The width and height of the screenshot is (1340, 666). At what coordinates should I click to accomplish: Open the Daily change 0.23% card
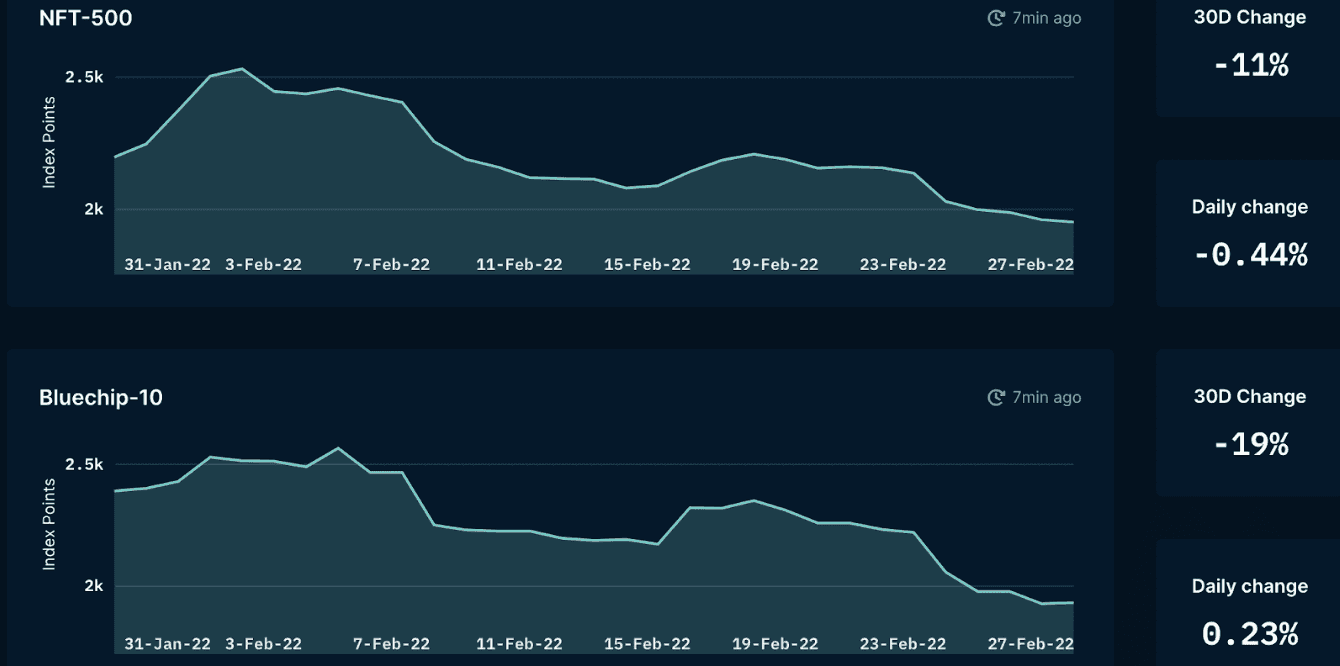click(x=1249, y=610)
